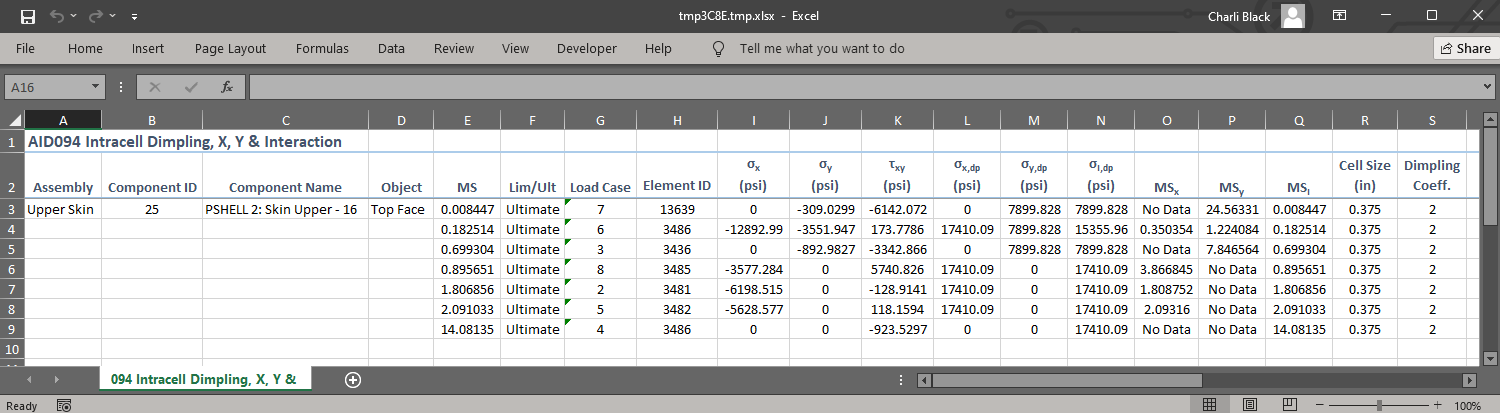Select the 'Cell Size (in)' header cell
This screenshot has height=413, width=1500.
(1365, 176)
